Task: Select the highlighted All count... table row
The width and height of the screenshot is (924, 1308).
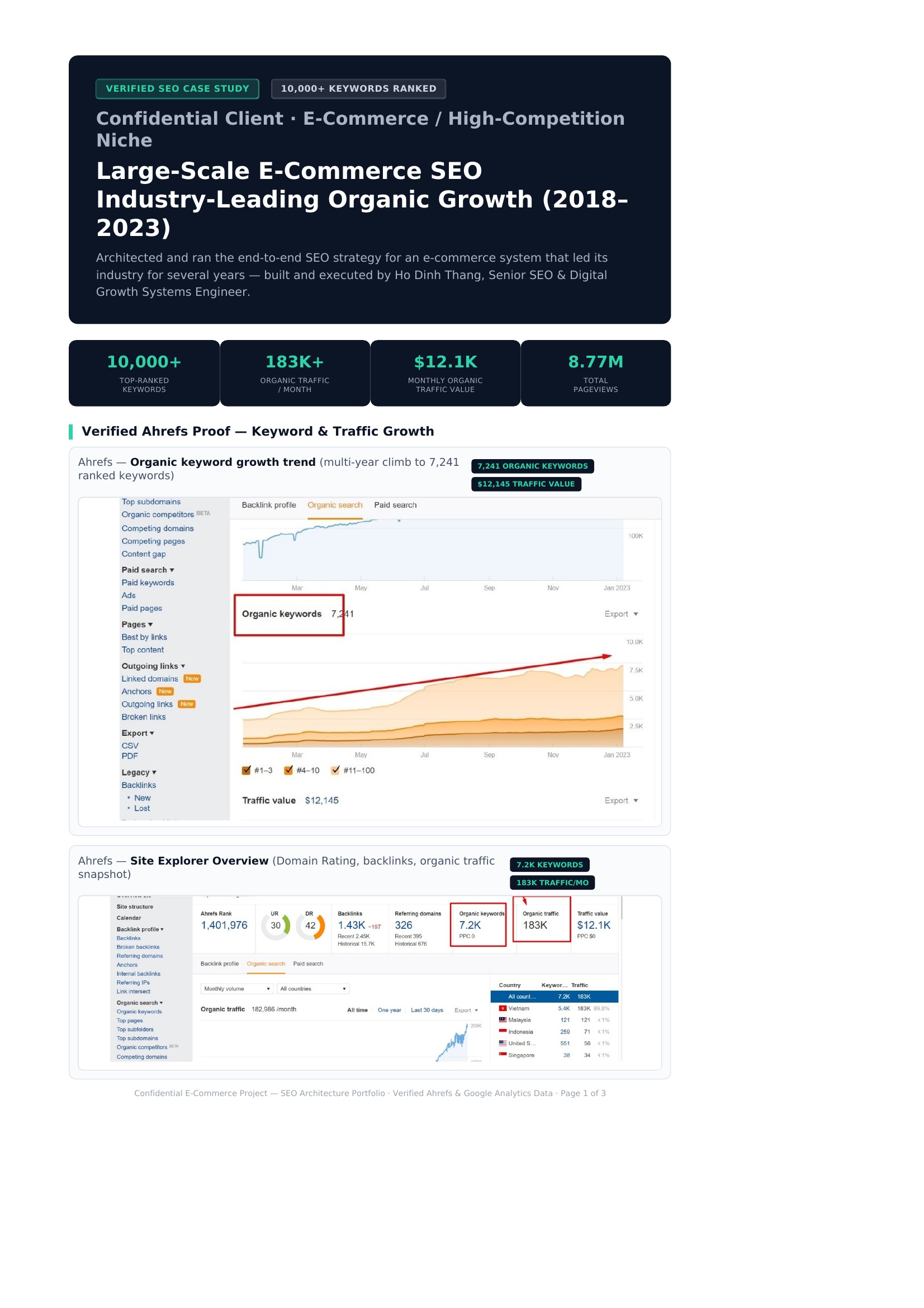Action: [555, 997]
